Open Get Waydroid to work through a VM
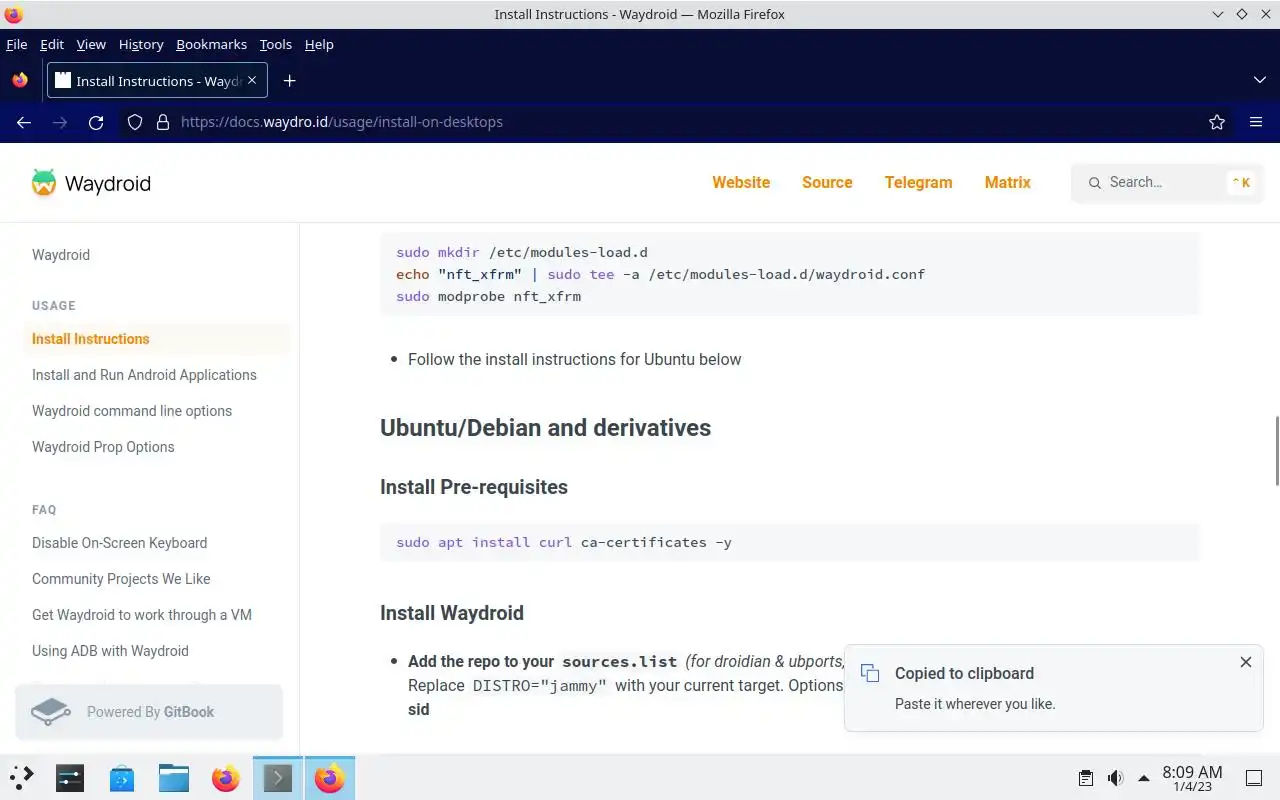 point(142,615)
